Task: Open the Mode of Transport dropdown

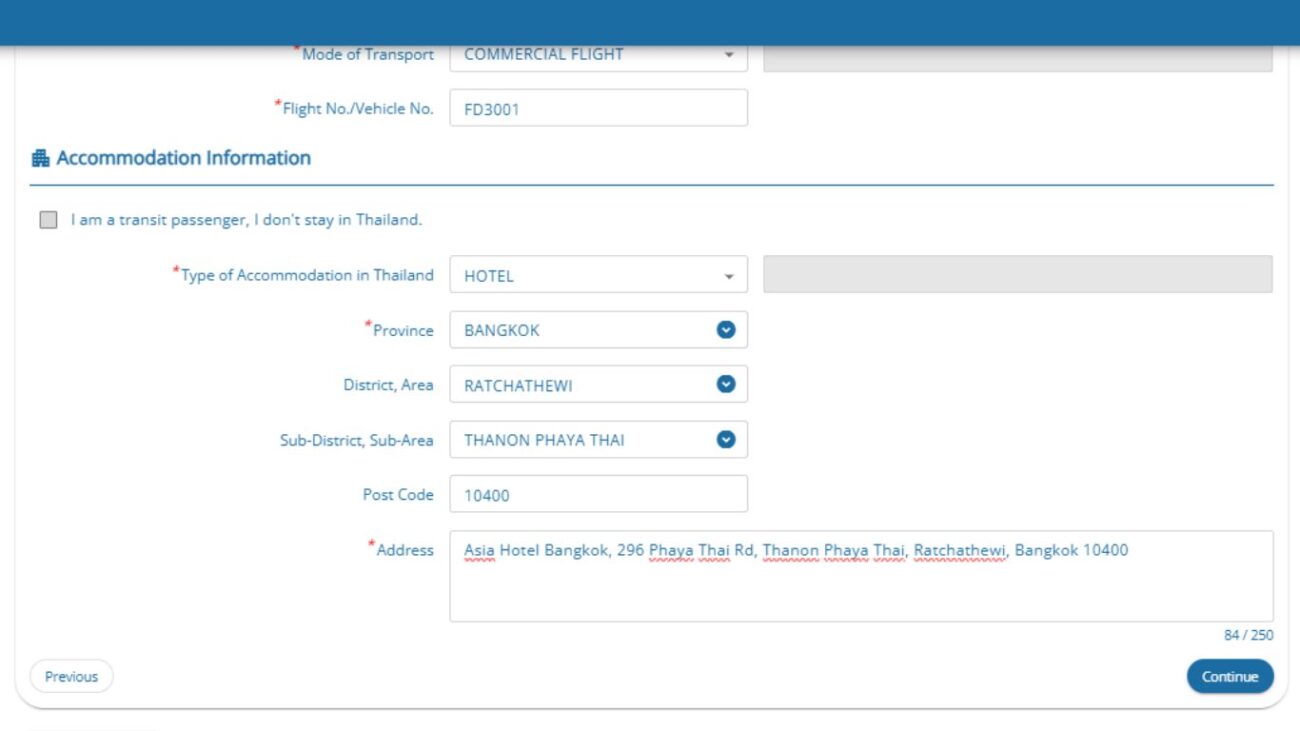Action: tap(598, 55)
